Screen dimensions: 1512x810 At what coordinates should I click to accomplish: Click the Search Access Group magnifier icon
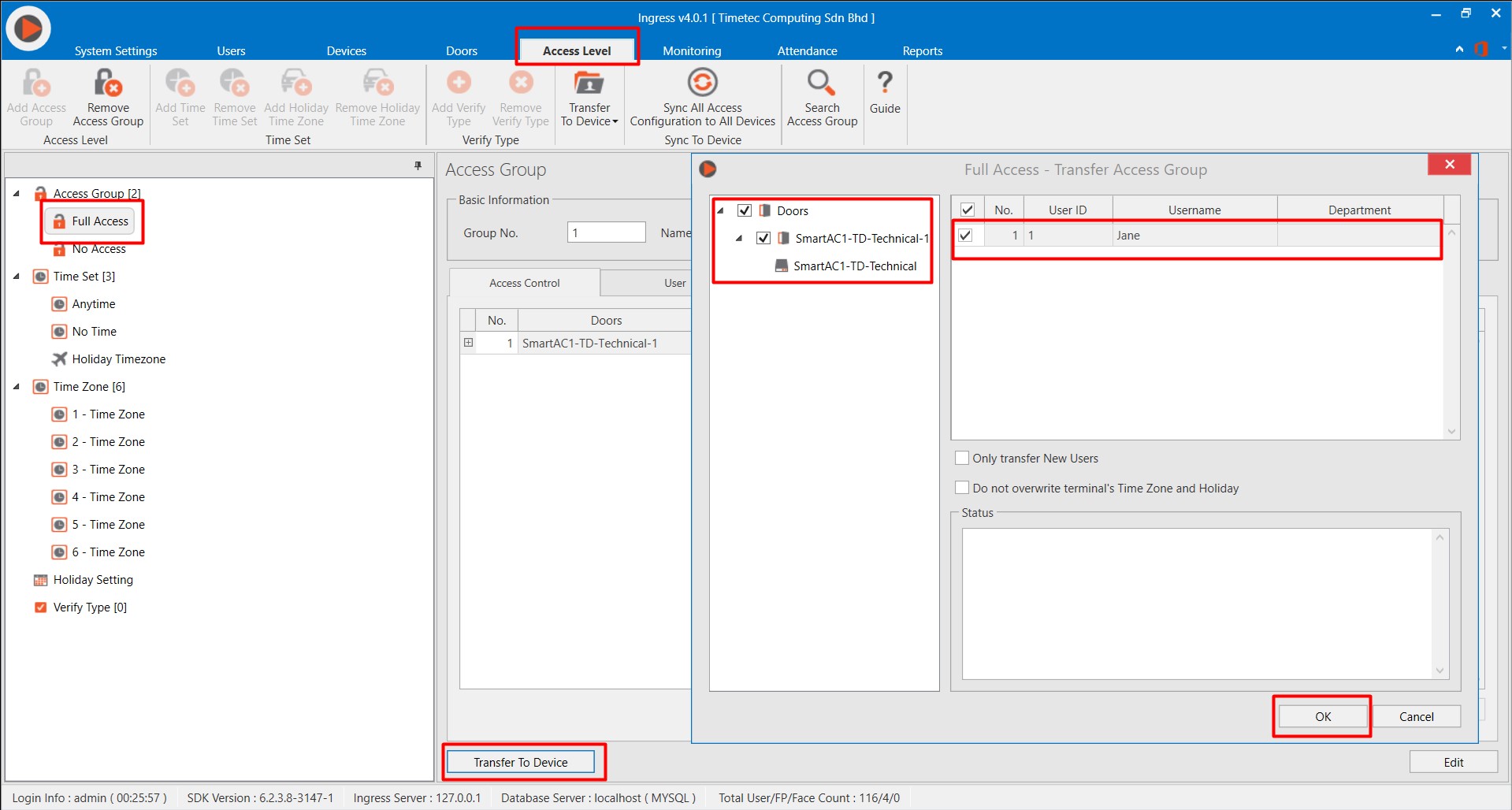[821, 82]
